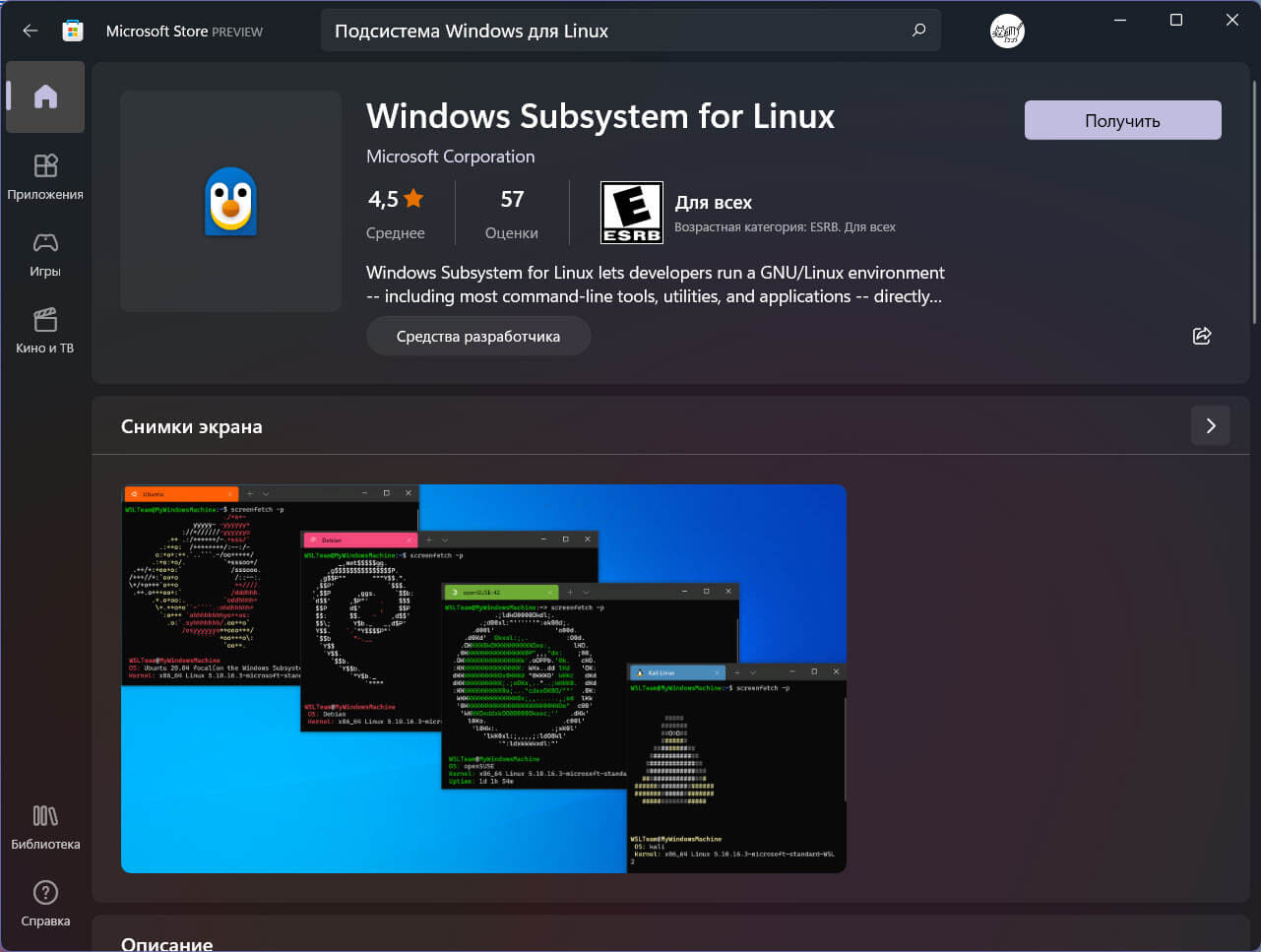Click the app description text
The width and height of the screenshot is (1261, 952).
pyautogui.click(x=656, y=285)
